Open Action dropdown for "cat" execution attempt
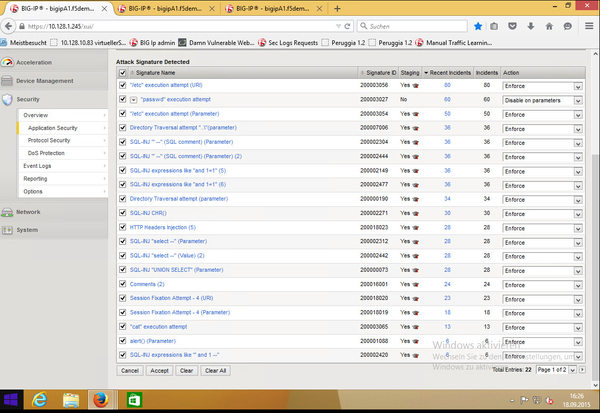 (543, 328)
